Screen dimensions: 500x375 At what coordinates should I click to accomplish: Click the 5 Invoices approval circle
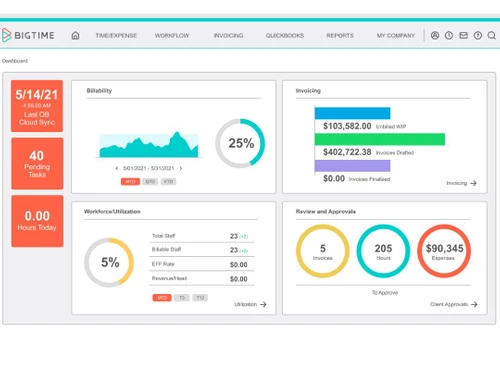point(323,251)
